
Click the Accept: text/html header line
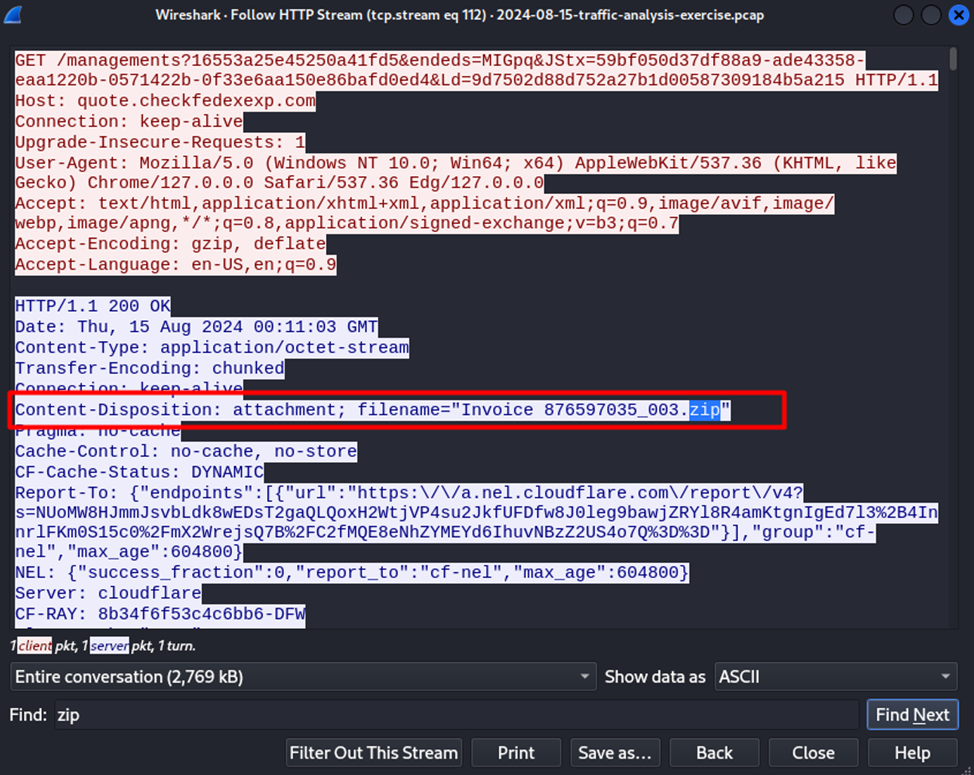424,214
